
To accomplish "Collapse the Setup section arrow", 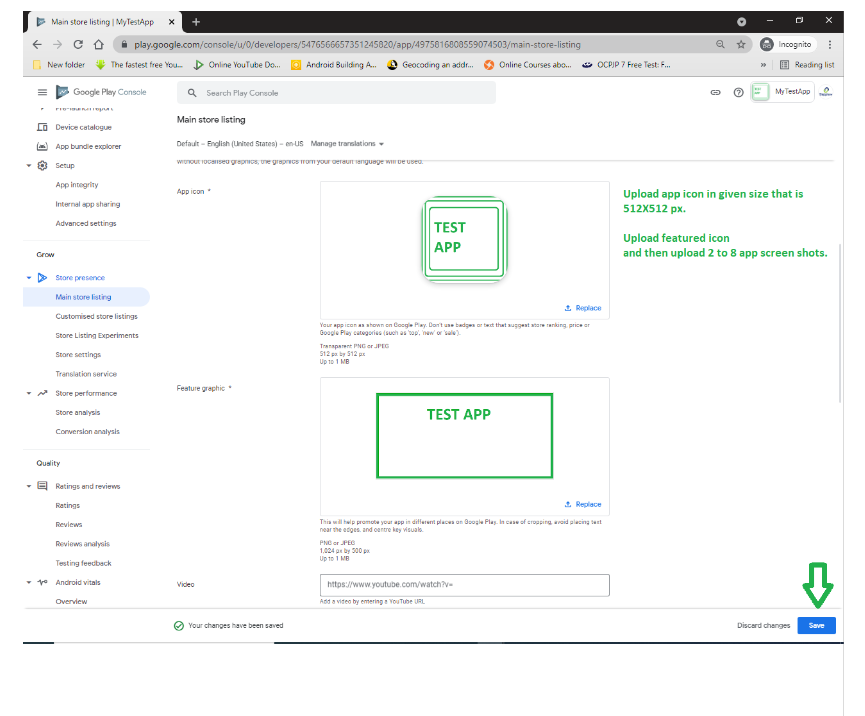I will [29, 165].
